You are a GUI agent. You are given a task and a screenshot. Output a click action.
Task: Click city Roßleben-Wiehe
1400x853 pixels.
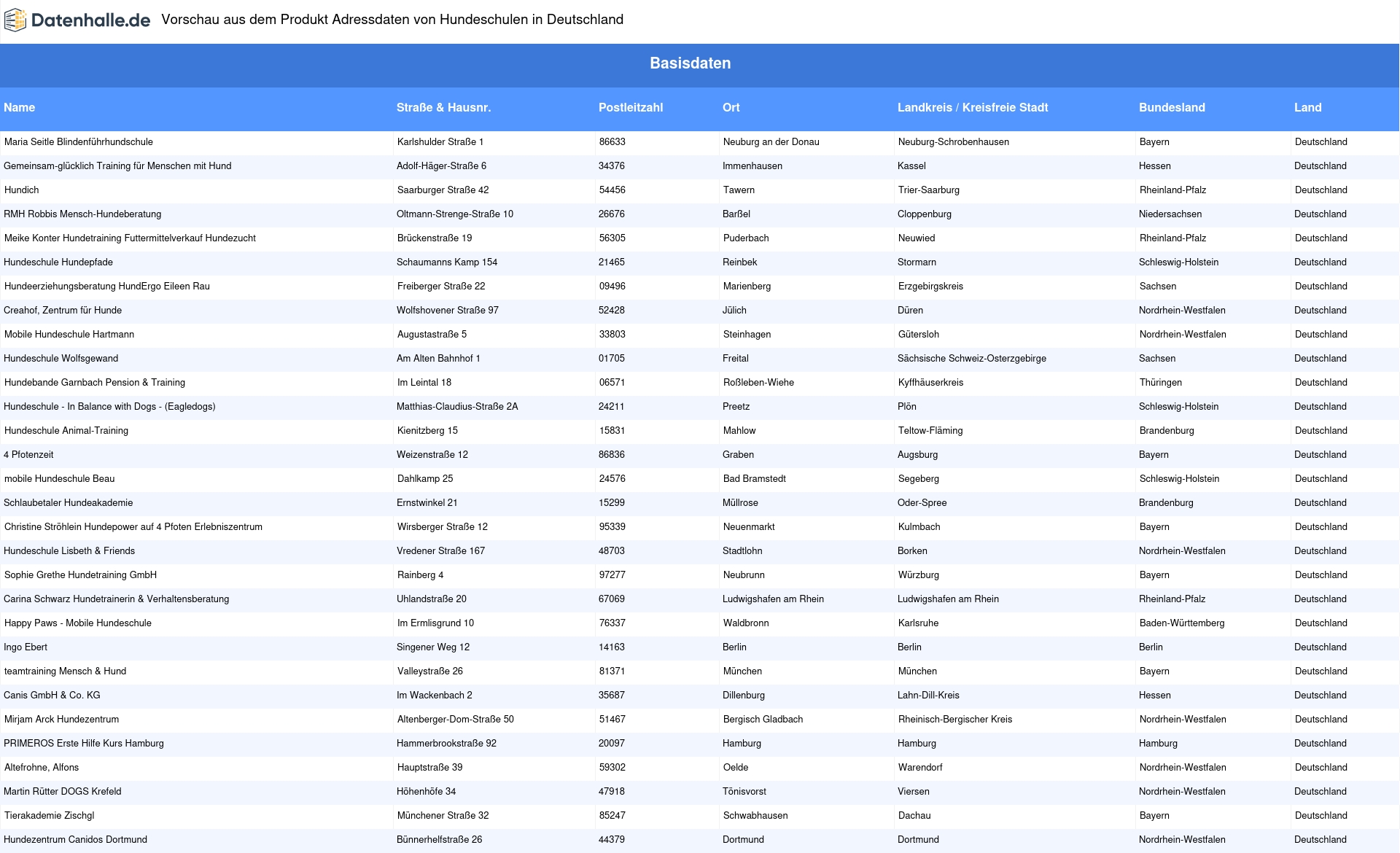(x=758, y=383)
